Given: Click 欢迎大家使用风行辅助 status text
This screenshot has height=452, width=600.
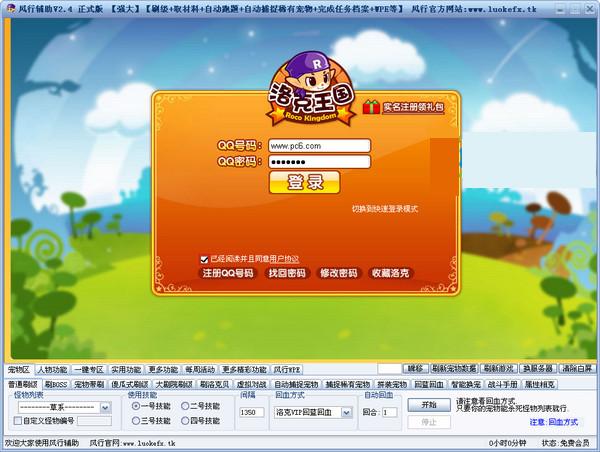Looking at the screenshot, I should pos(42,443).
